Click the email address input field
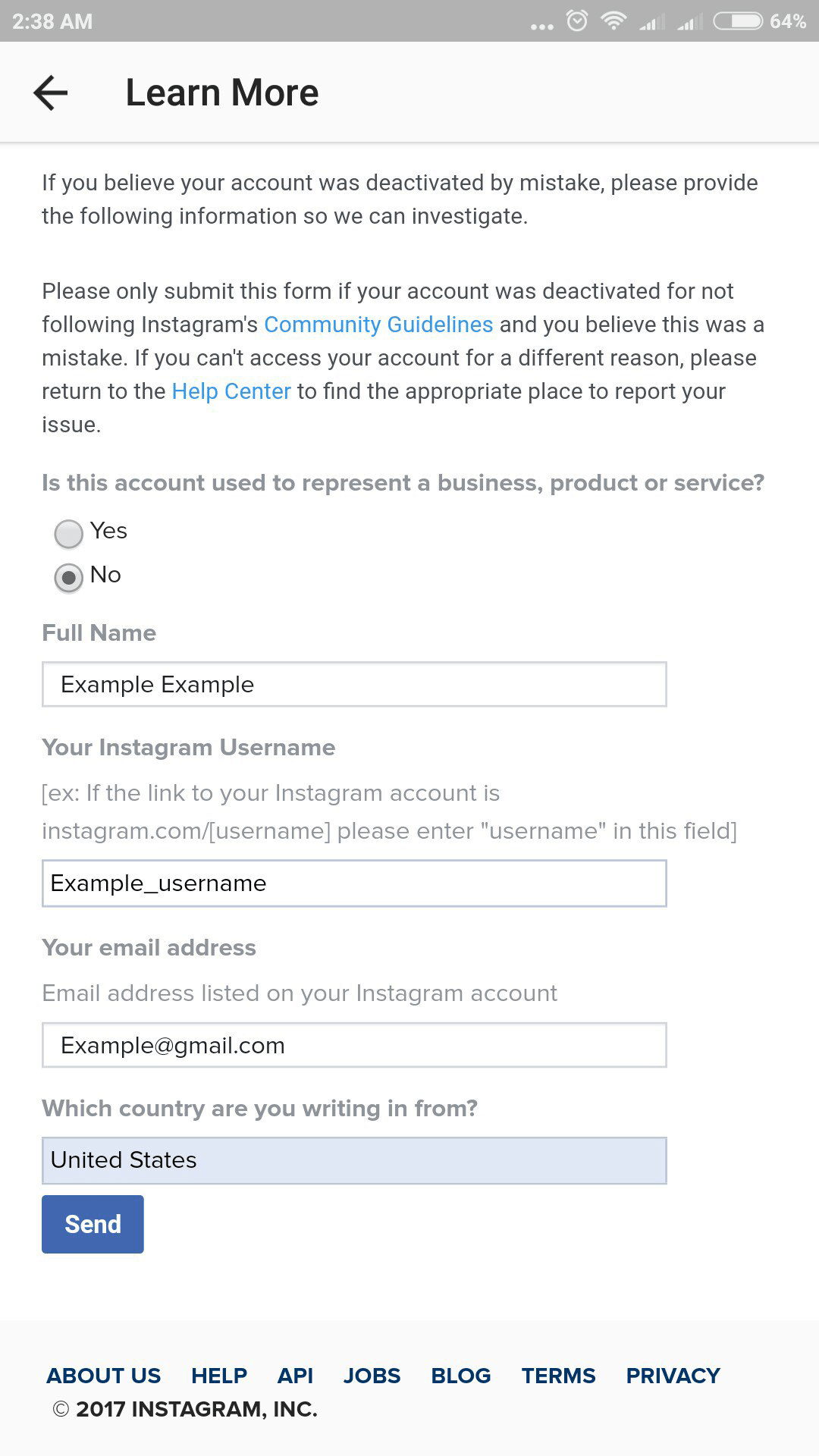This screenshot has height=1456, width=819. (x=354, y=1045)
